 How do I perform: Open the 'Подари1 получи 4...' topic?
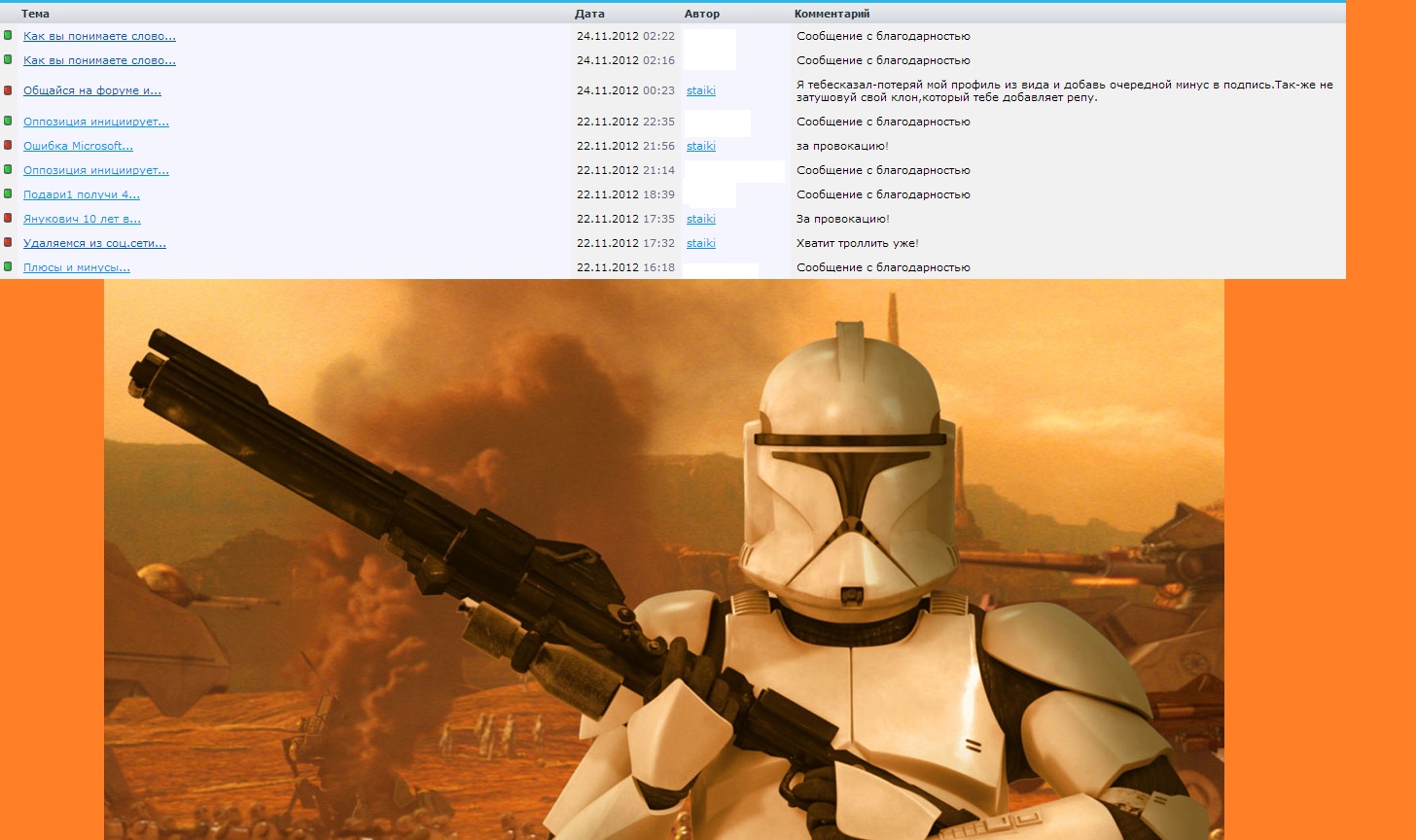point(82,194)
